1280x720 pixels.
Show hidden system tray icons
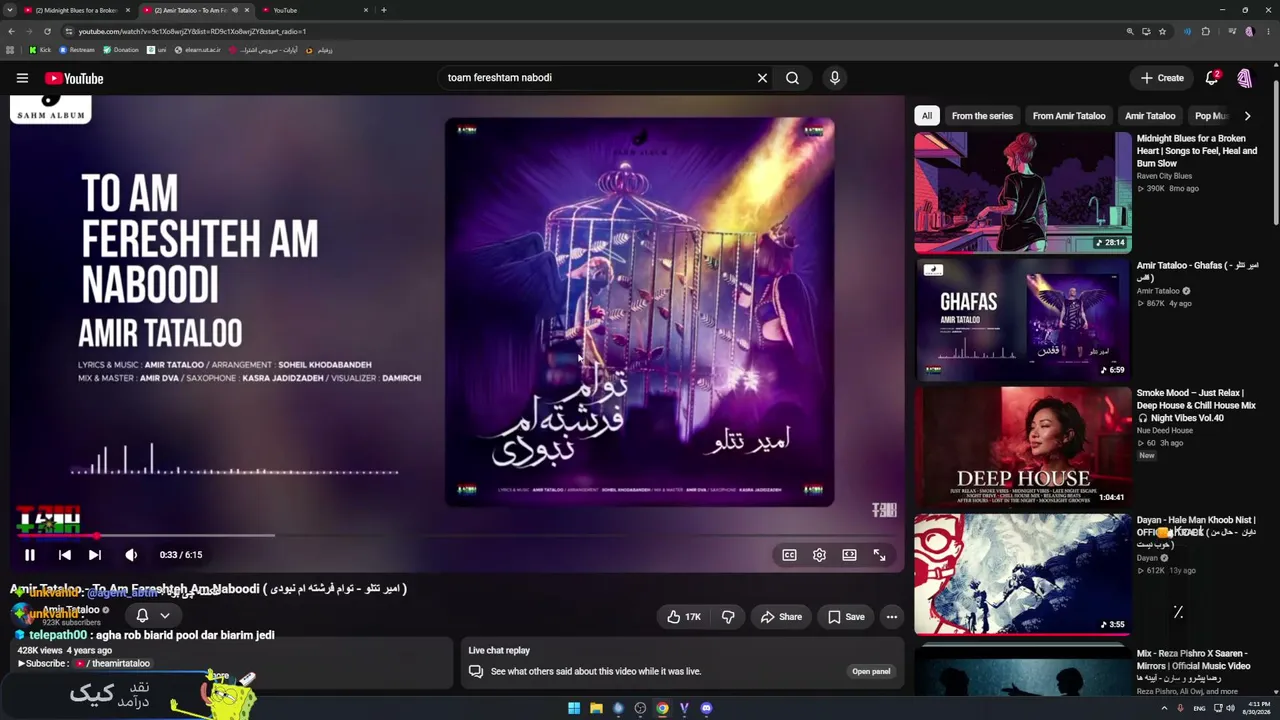(x=1164, y=708)
